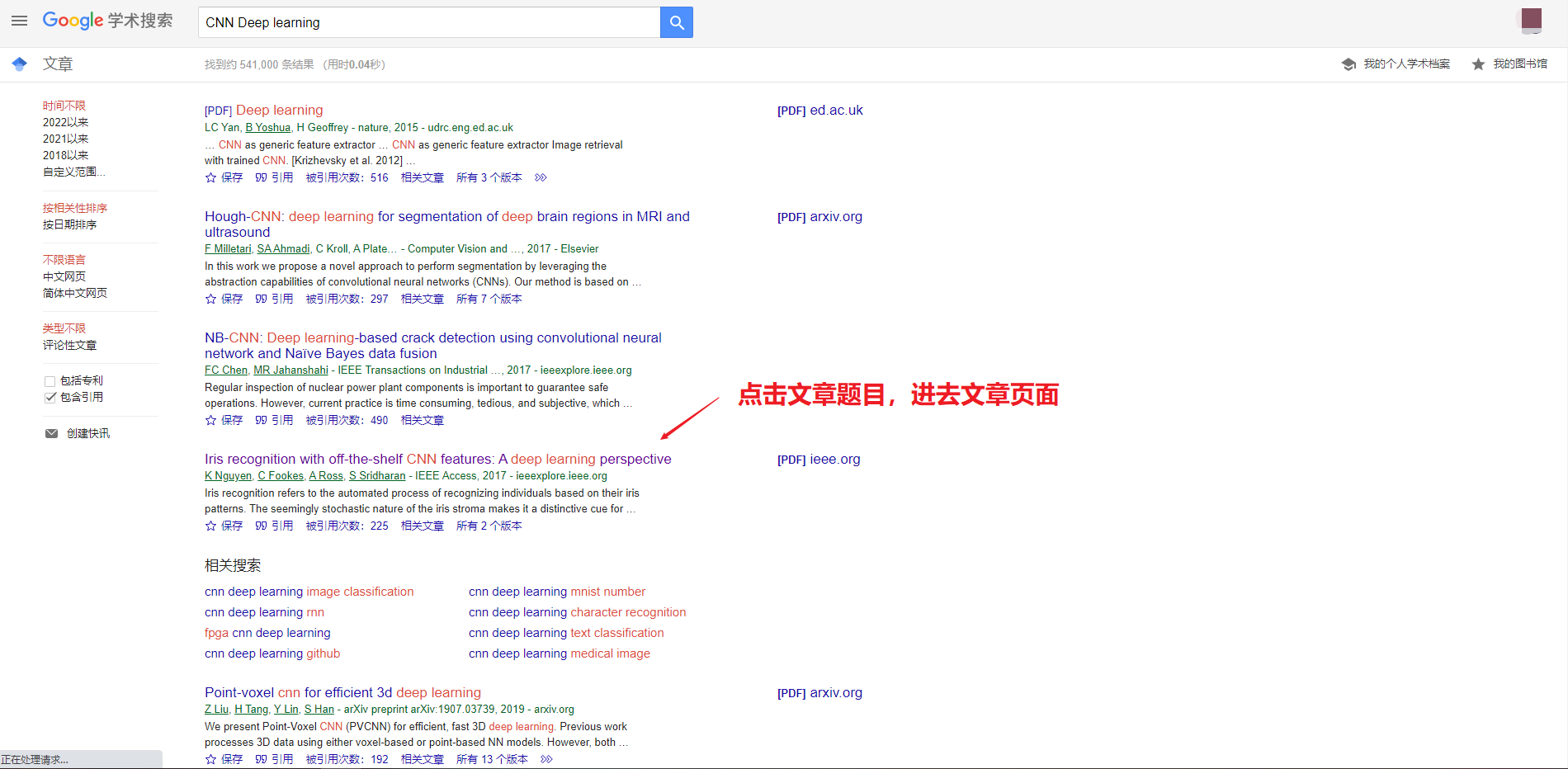Click the blue search magnifier button
Viewport: 1568px width, 769px height.
coord(676,22)
